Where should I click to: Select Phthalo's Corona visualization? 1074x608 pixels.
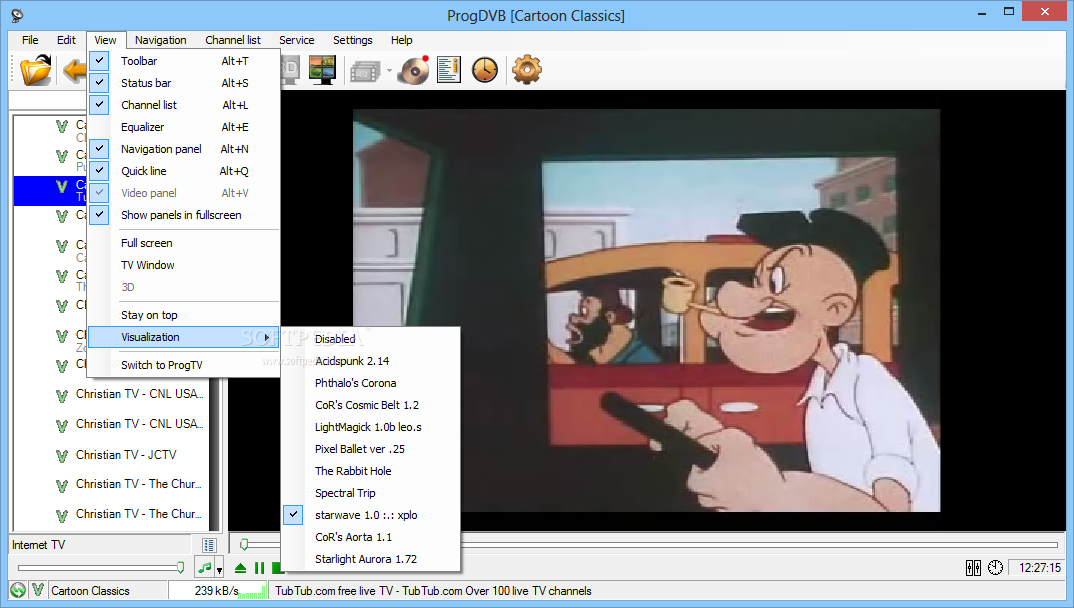point(371,383)
